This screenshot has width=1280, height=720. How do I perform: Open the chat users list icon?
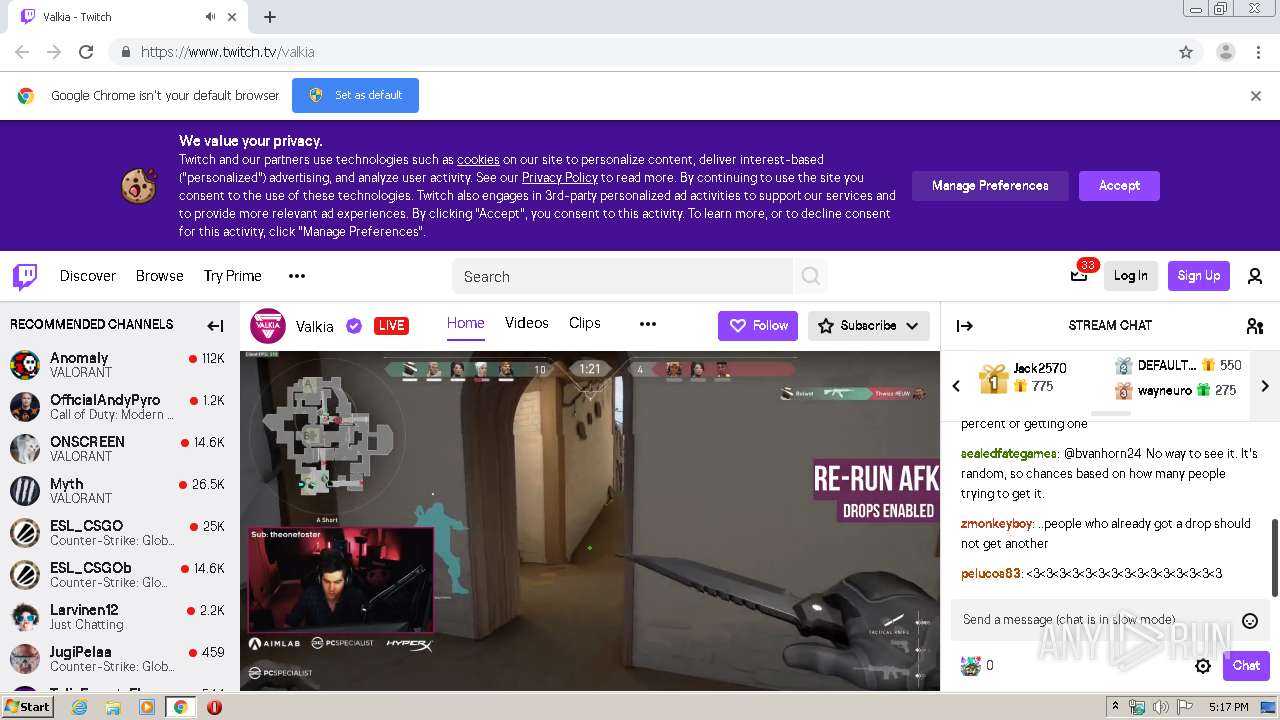click(x=1255, y=325)
